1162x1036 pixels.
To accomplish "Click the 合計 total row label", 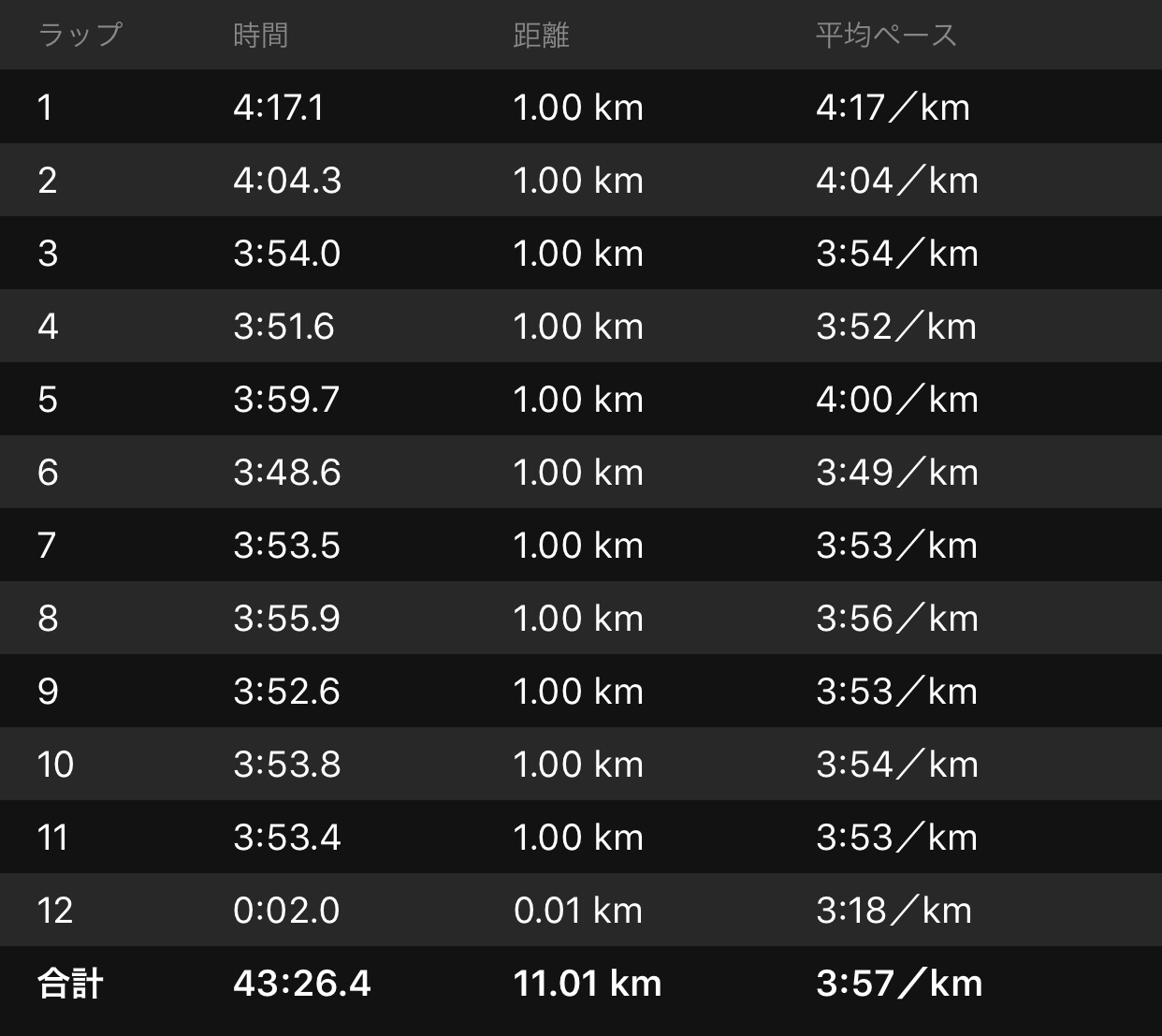I will click(x=70, y=984).
